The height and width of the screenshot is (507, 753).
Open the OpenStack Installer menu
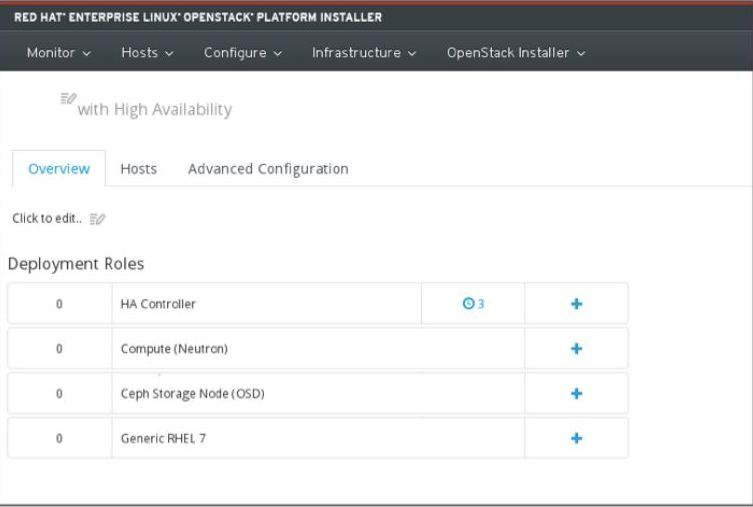pyautogui.click(x=515, y=52)
